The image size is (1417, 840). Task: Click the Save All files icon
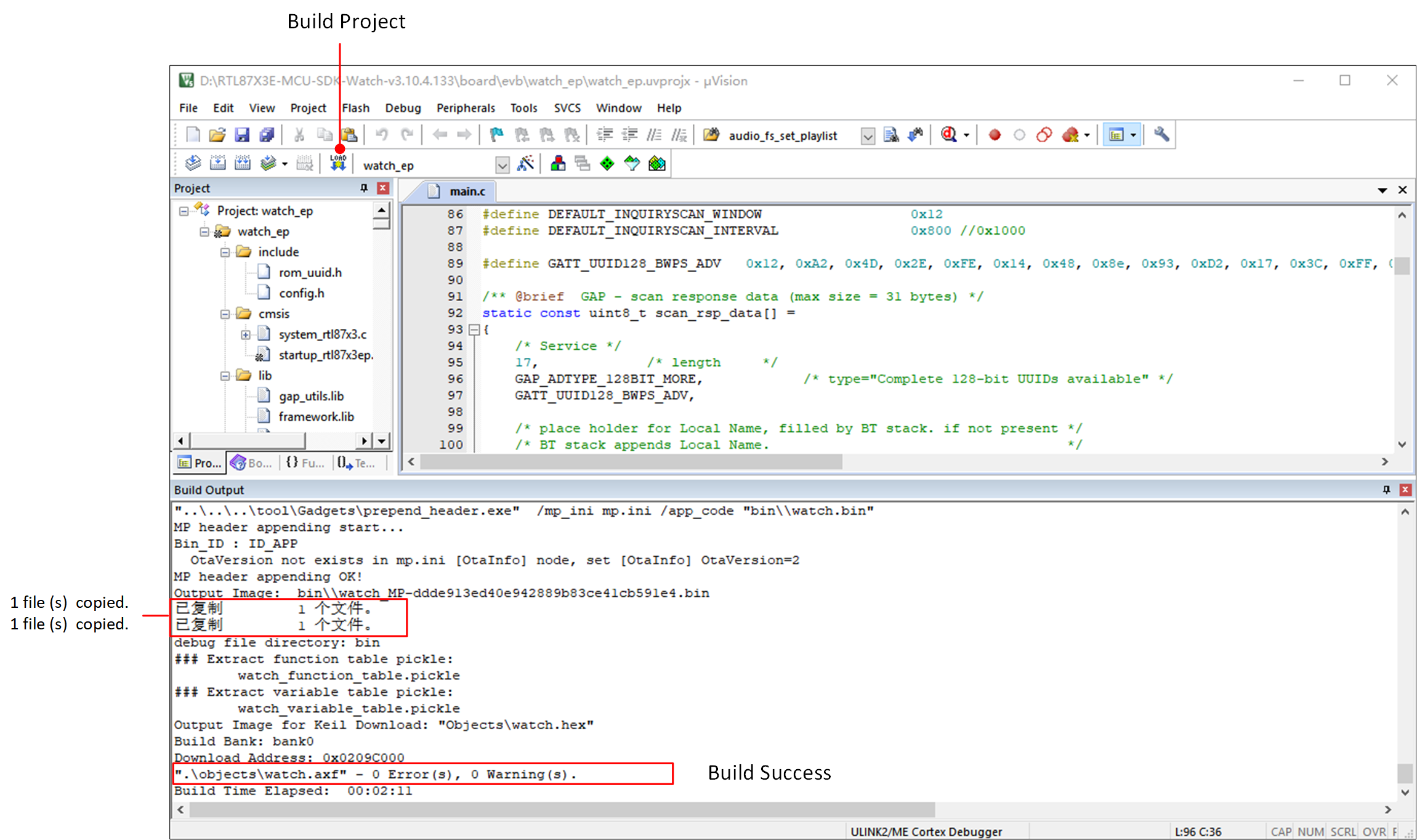pyautogui.click(x=267, y=135)
